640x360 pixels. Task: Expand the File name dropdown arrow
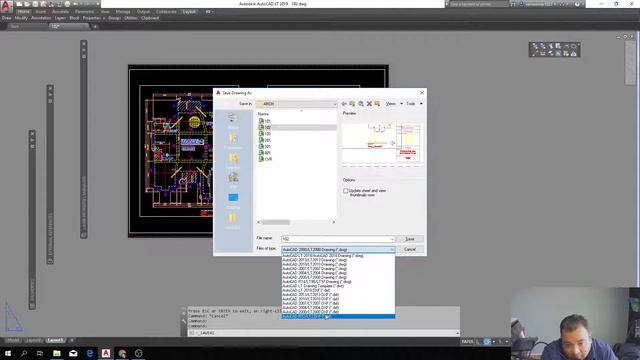392,239
